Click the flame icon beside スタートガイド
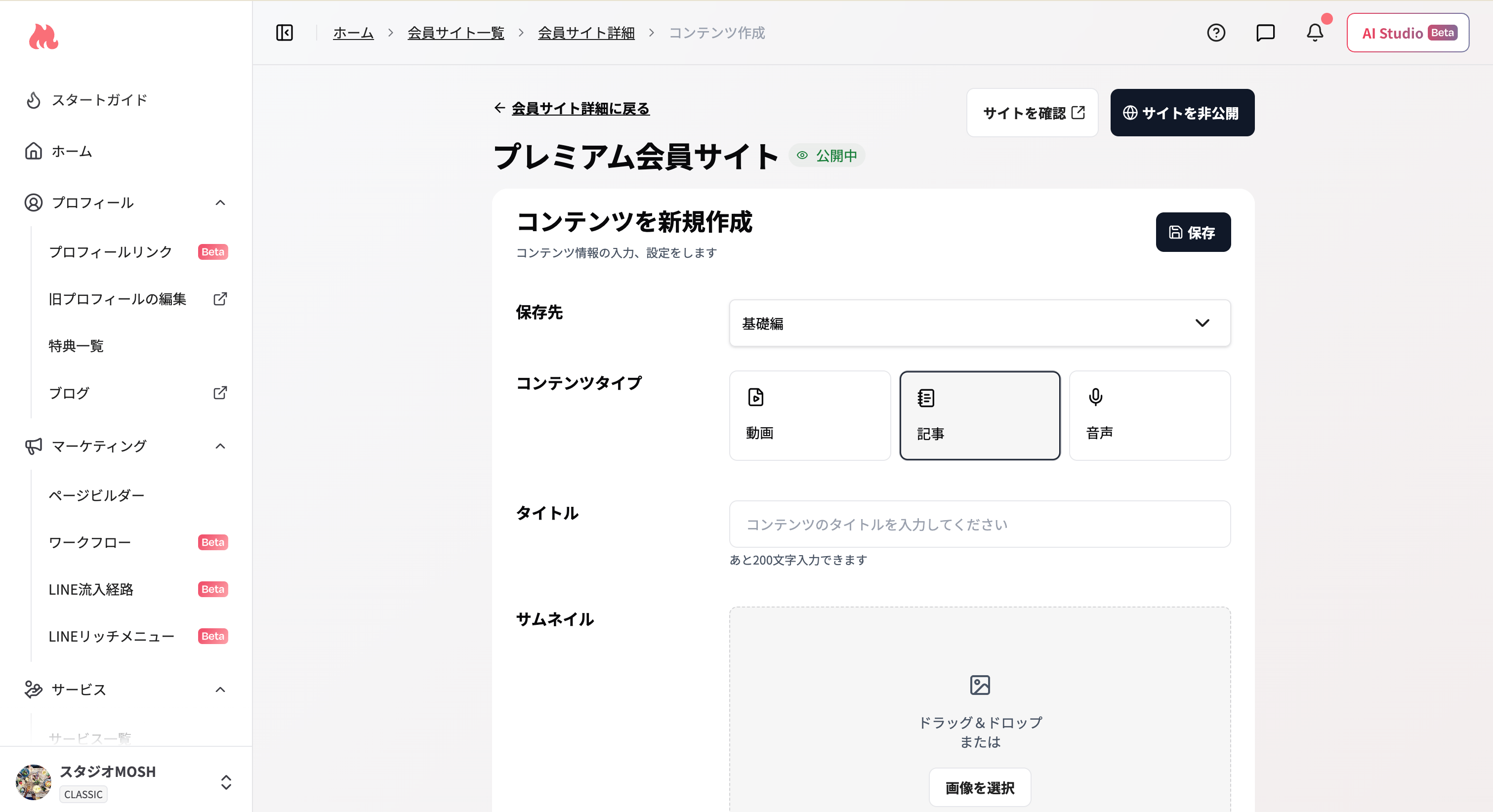 [x=34, y=100]
